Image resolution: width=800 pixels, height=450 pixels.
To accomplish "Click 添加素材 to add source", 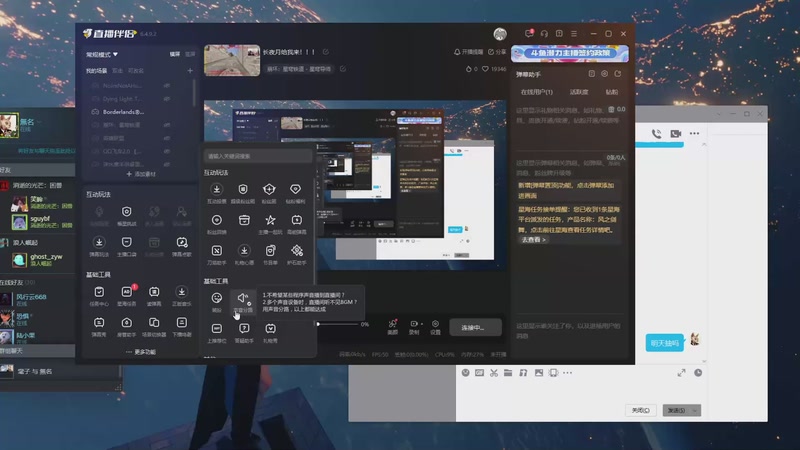I will click(141, 174).
